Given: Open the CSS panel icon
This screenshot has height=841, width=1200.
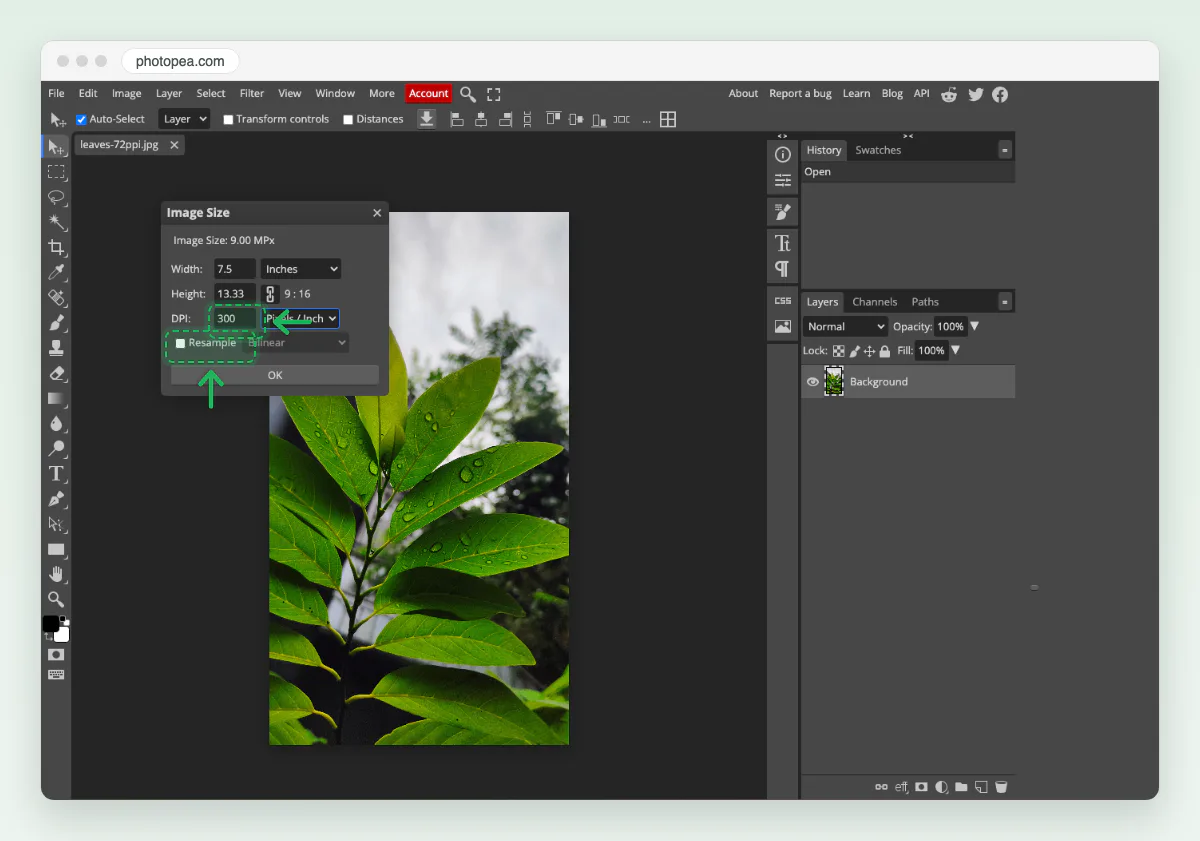Looking at the screenshot, I should click(782, 300).
